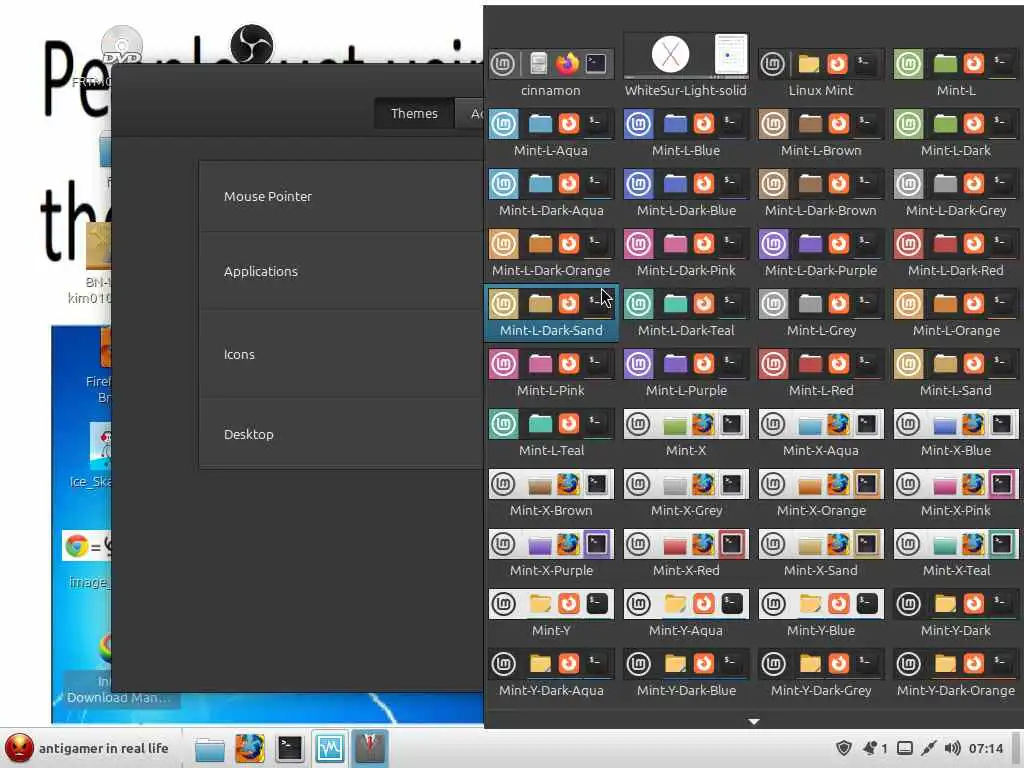Open the calendar from the 07:14 clock
1024x768 pixels.
click(985, 748)
